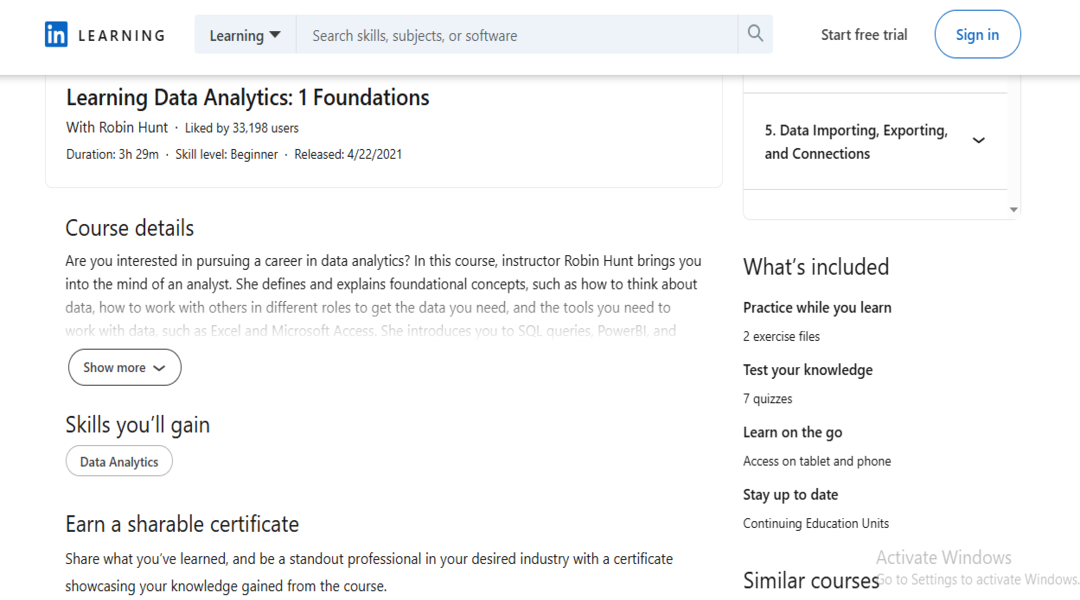Click Show more button in Course details
The width and height of the screenshot is (1080, 600).
click(x=125, y=367)
